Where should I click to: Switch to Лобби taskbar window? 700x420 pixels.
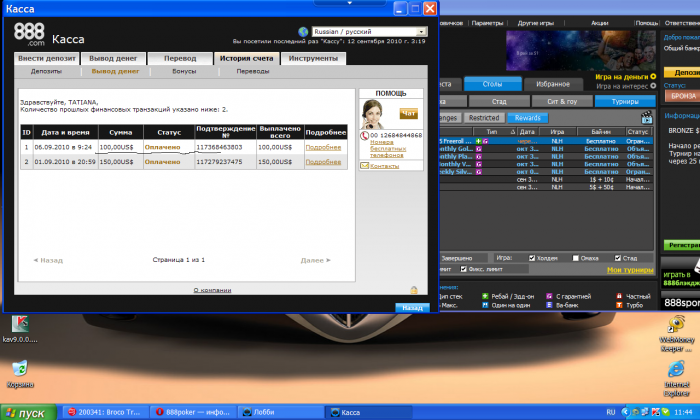click(x=280, y=412)
